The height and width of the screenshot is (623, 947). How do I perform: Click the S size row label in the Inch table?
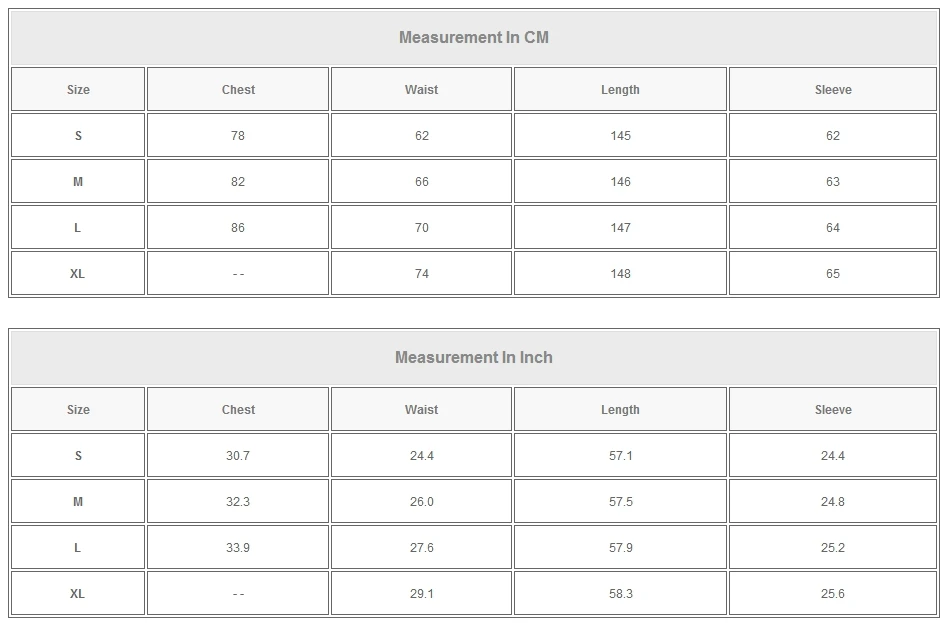(x=78, y=456)
